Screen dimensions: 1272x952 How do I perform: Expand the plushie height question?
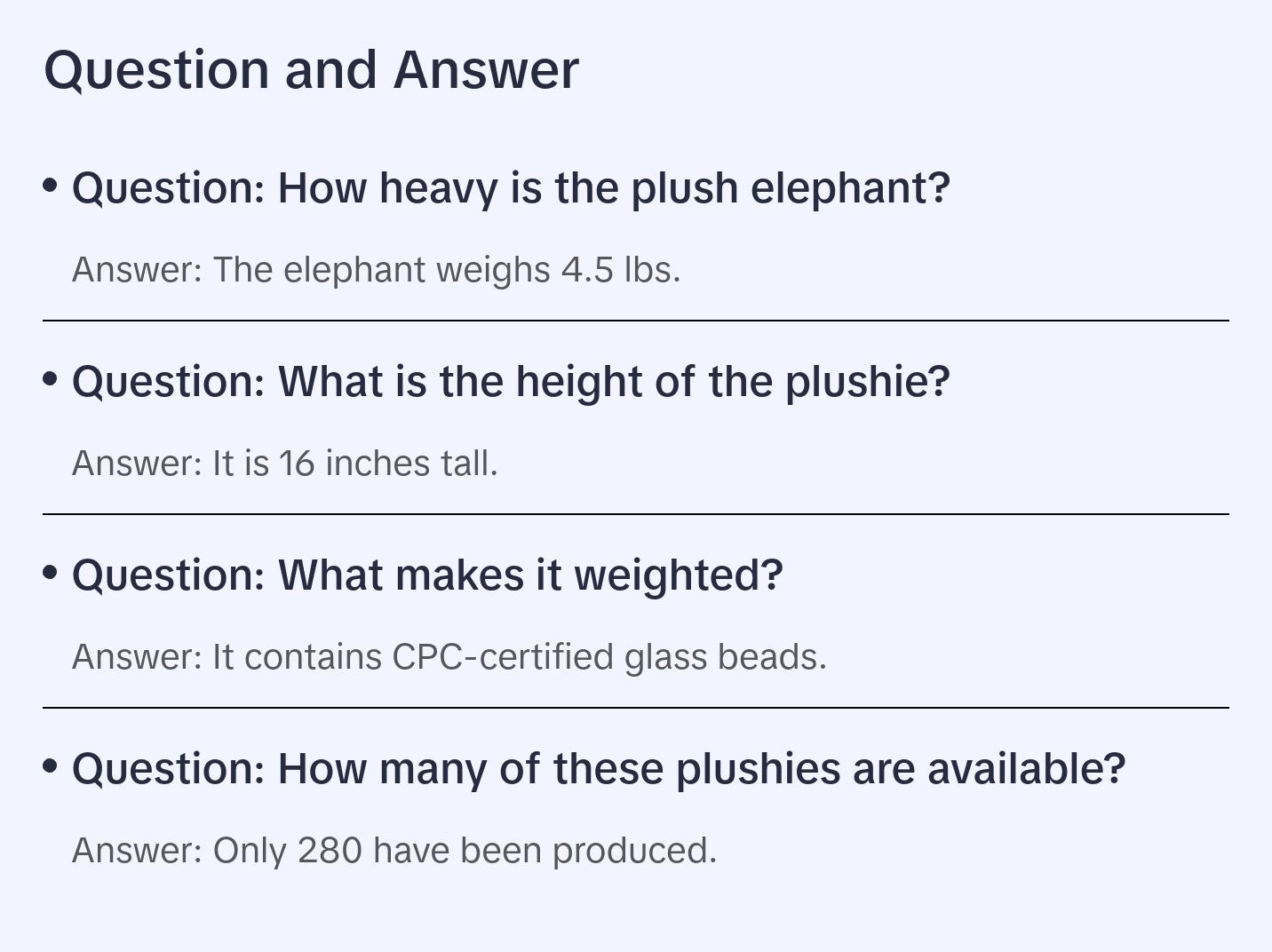tap(511, 382)
